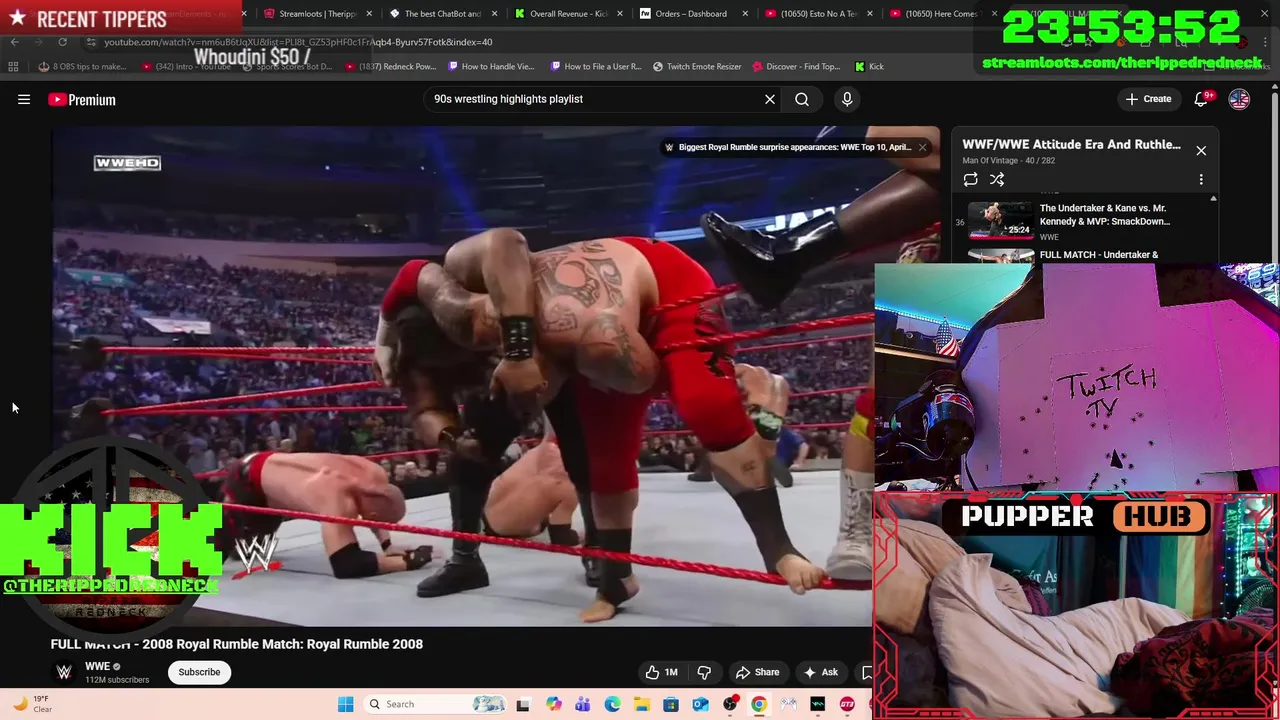This screenshot has height=720, width=1280.
Task: Click the video title text
Action: pyautogui.click(x=237, y=644)
